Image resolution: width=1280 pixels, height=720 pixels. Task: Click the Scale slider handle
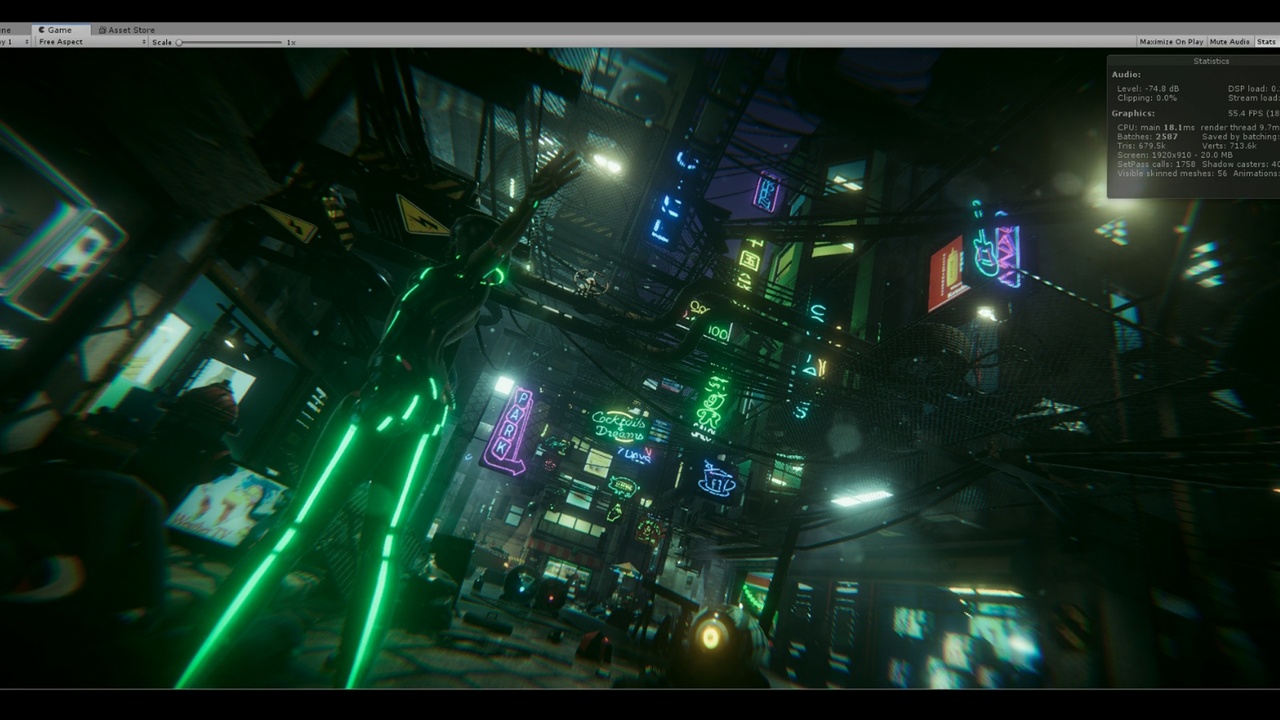pos(179,42)
